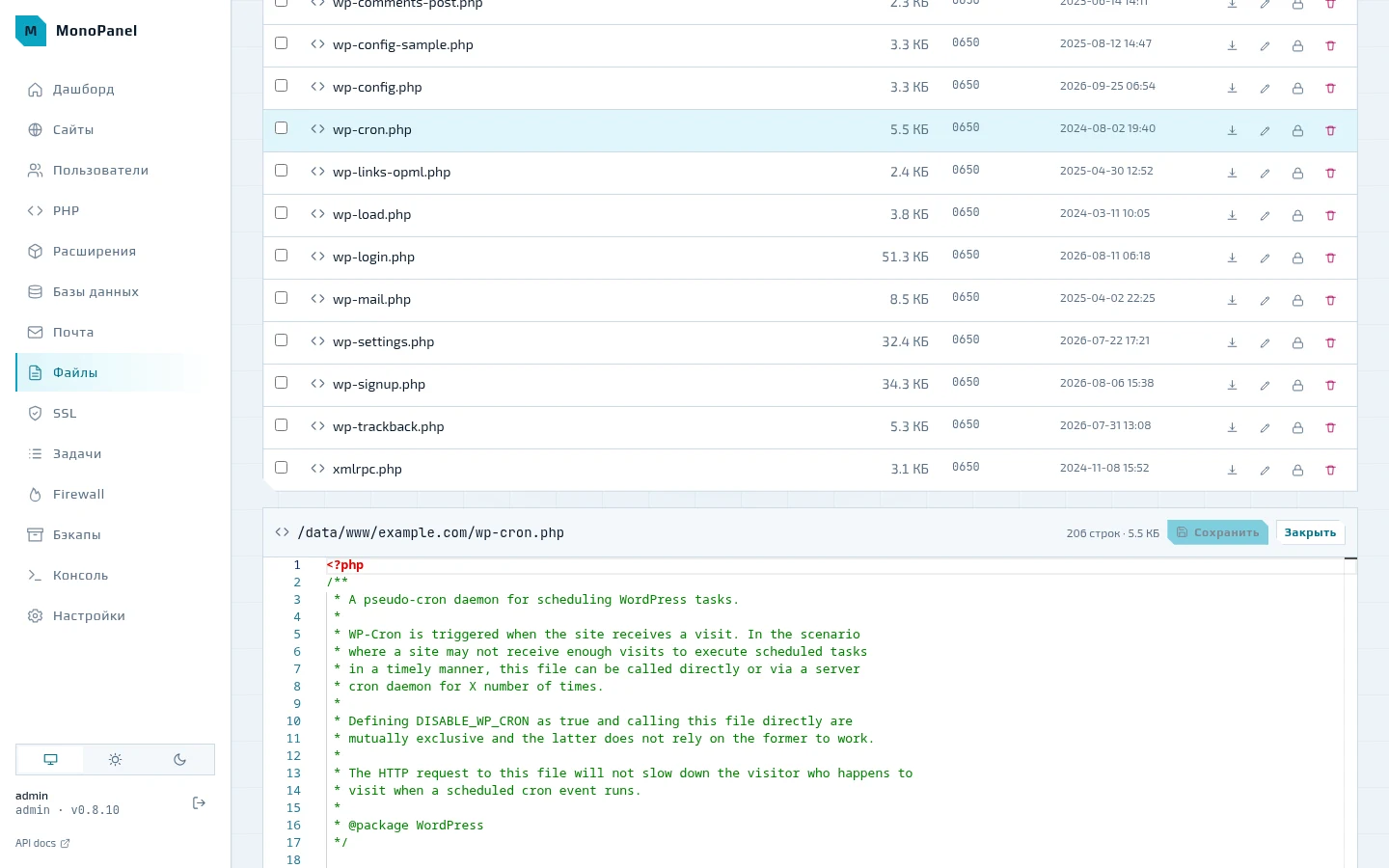
Task: Close the editor with Закрыть
Action: pyautogui.click(x=1310, y=532)
